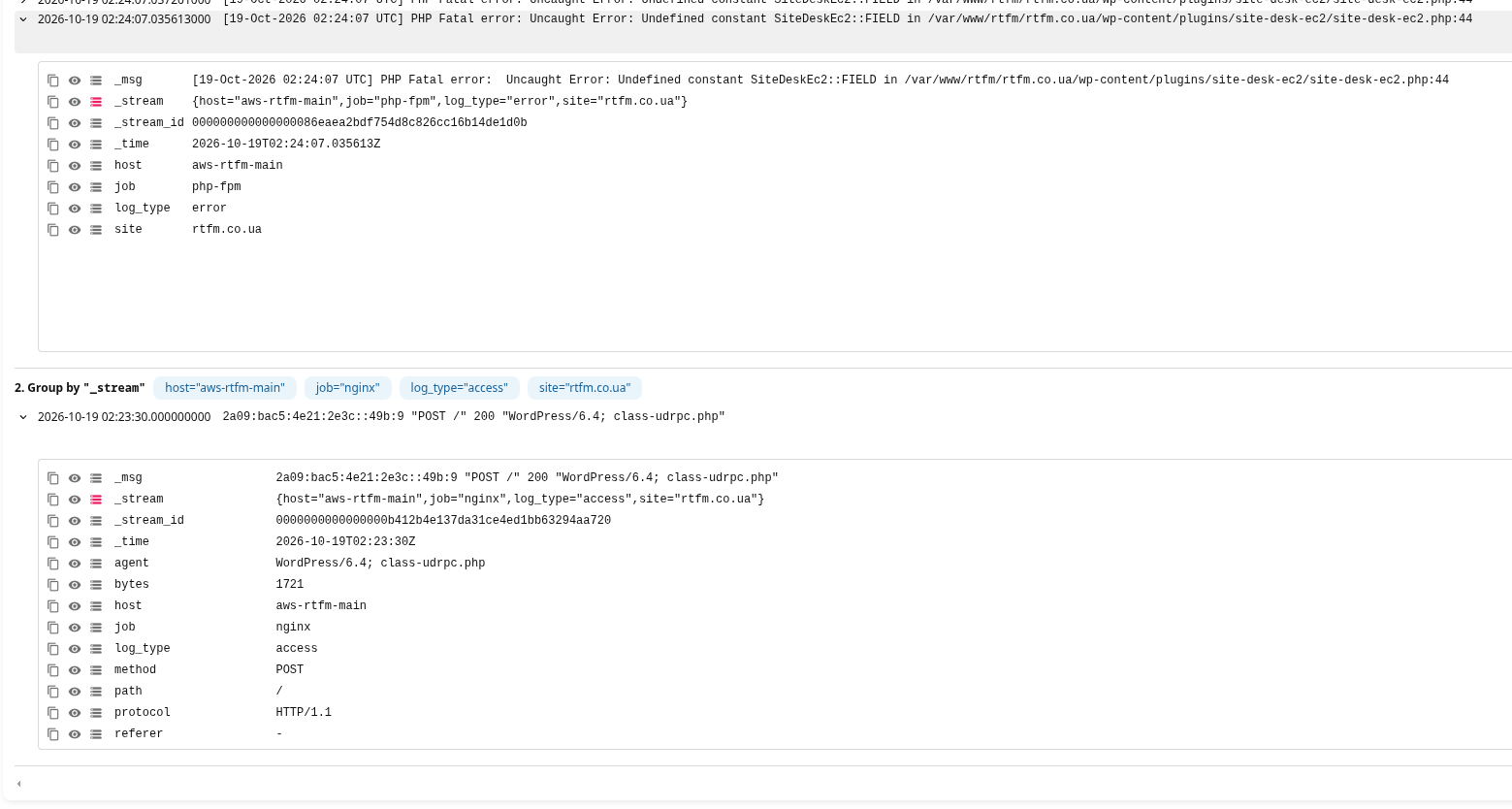This screenshot has height=809, width=1512.
Task: Copy the _time 2026-10-19T02:24:07.035613Z pair
Action: click(x=53, y=145)
